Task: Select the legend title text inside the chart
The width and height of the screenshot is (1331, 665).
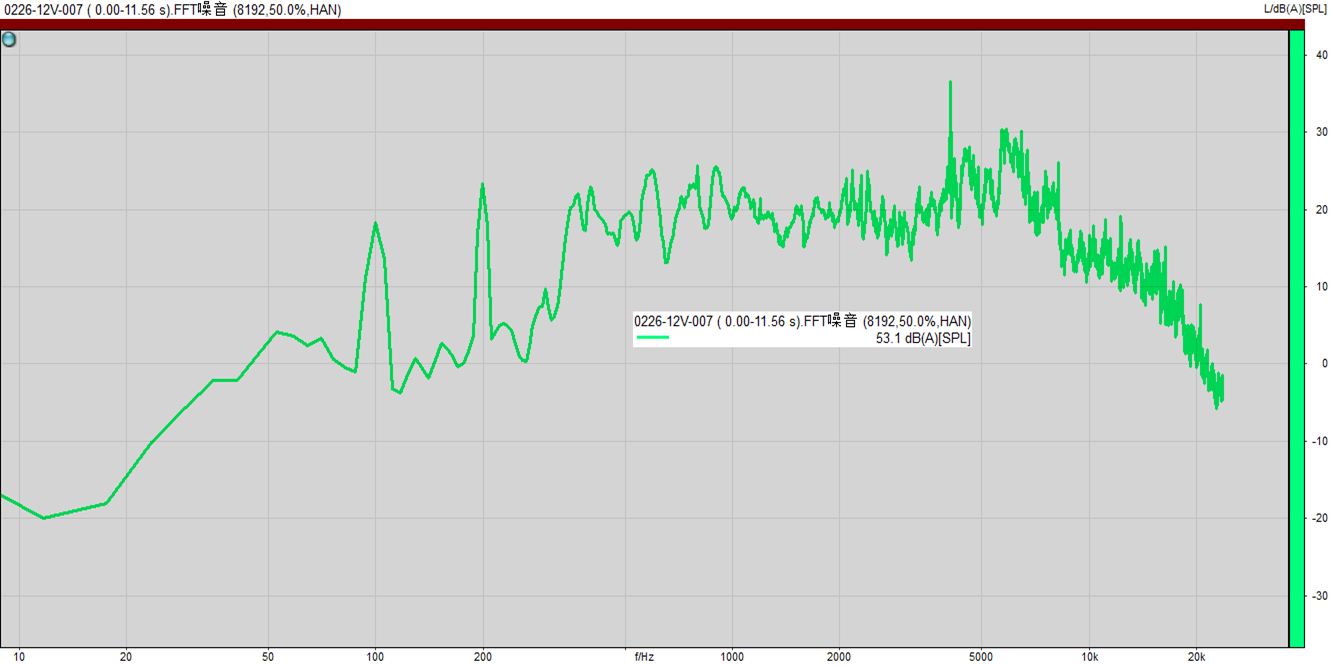Action: (802, 321)
